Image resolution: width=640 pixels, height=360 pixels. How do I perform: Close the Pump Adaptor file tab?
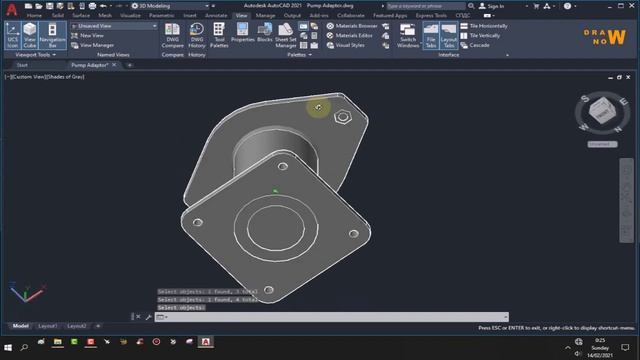pos(114,65)
